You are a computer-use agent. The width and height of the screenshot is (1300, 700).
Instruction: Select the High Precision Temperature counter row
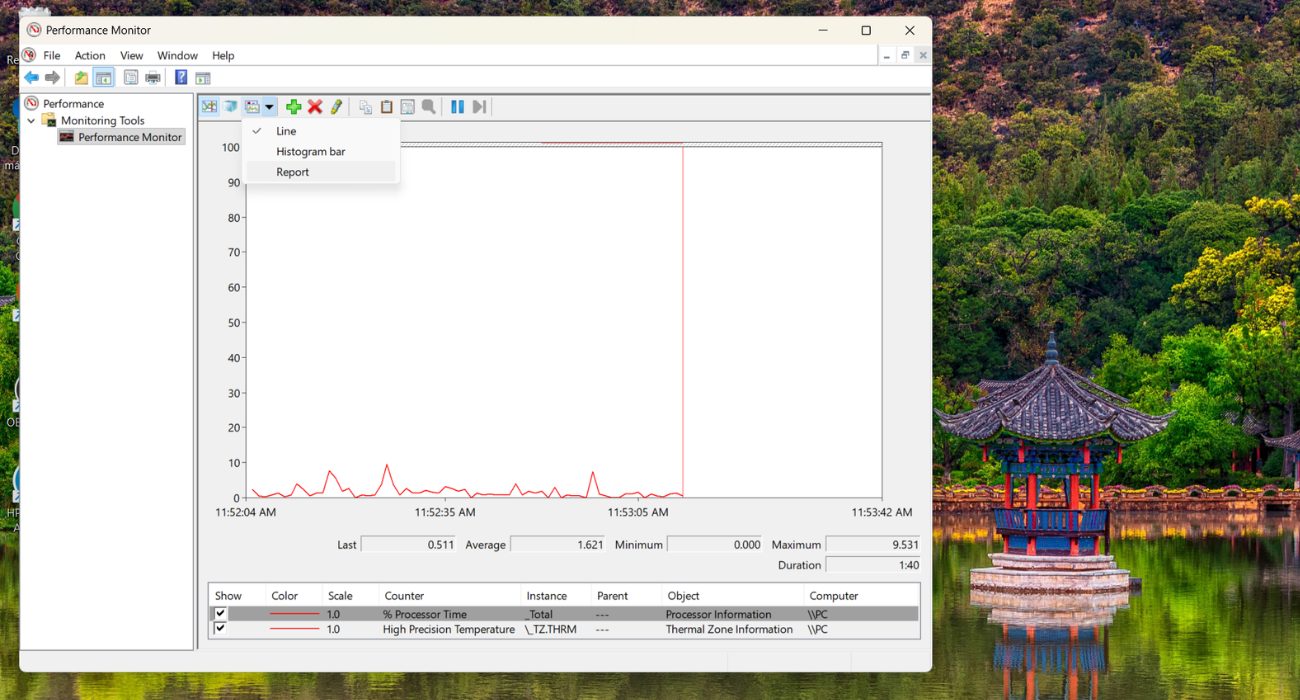[563, 629]
